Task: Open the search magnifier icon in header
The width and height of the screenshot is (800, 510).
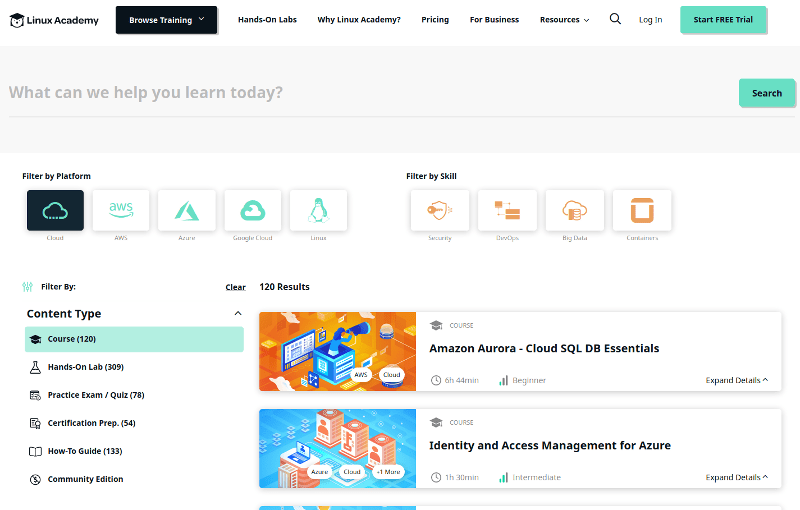Action: 615,19
